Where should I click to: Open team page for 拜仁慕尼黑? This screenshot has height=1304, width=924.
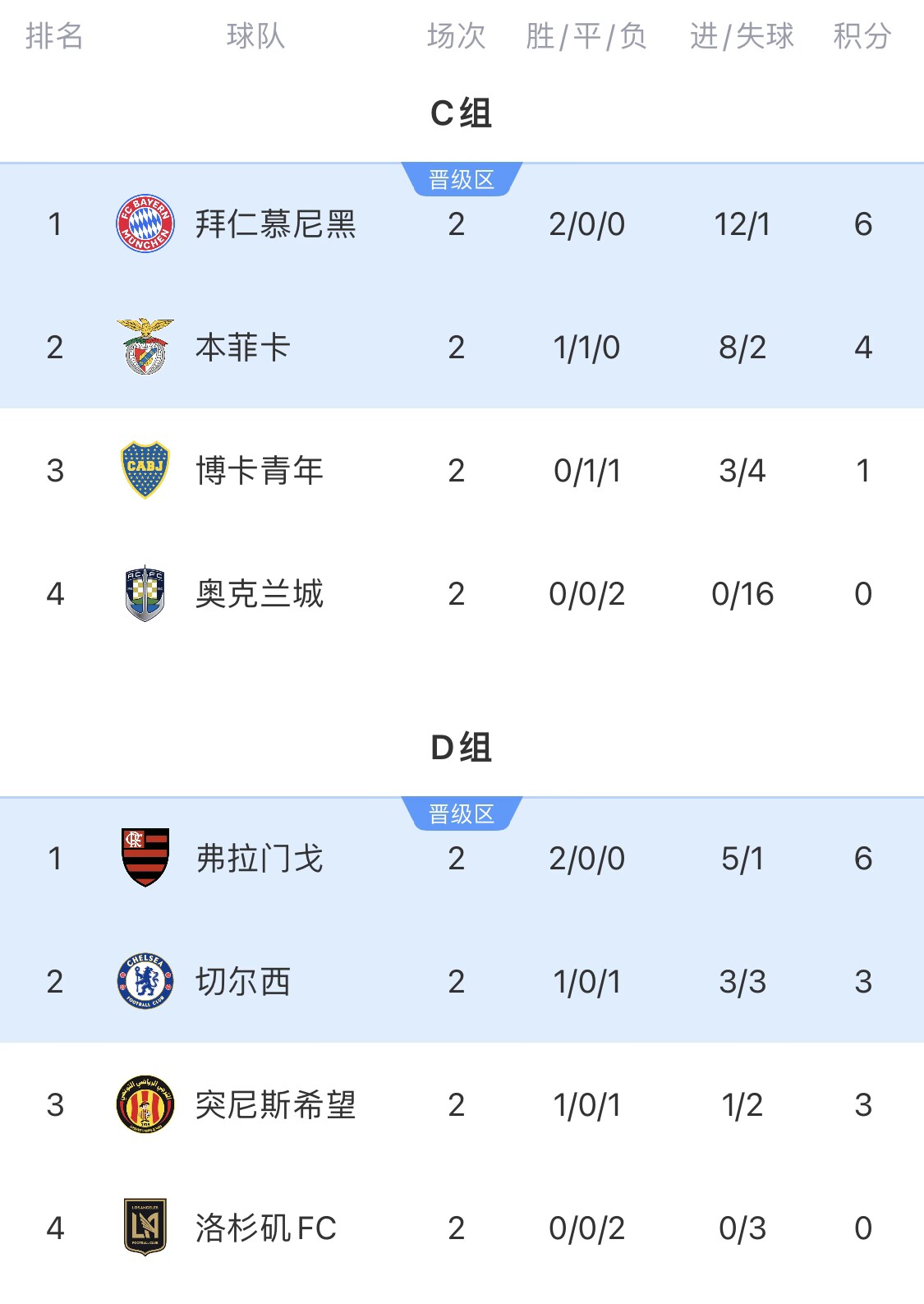[275, 223]
